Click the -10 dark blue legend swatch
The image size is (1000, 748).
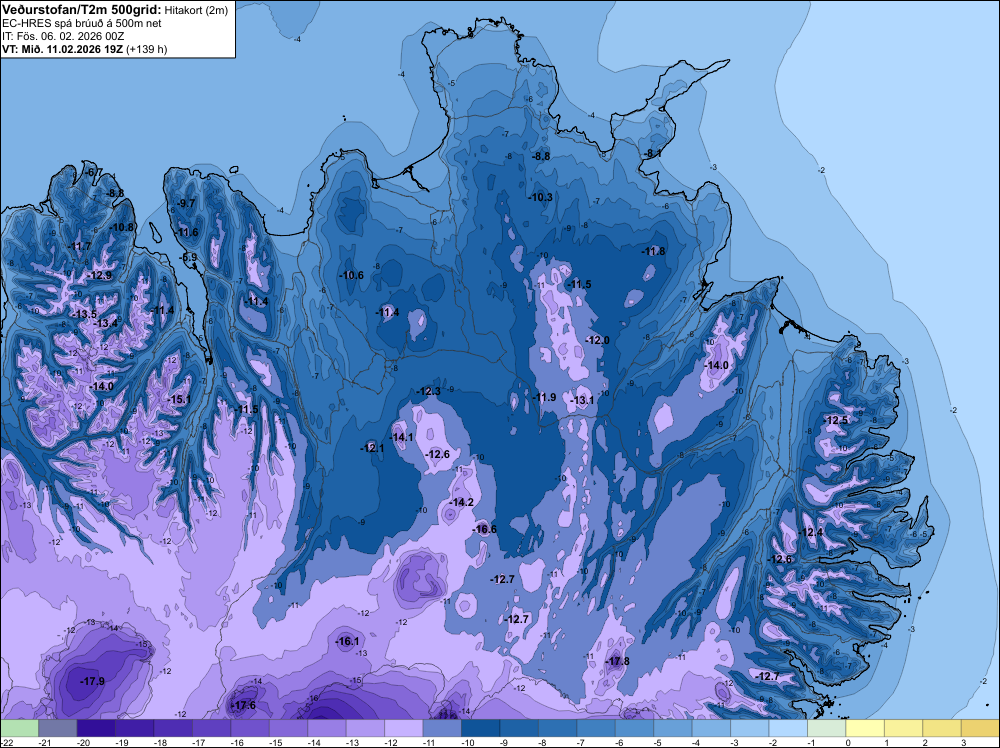point(480,728)
